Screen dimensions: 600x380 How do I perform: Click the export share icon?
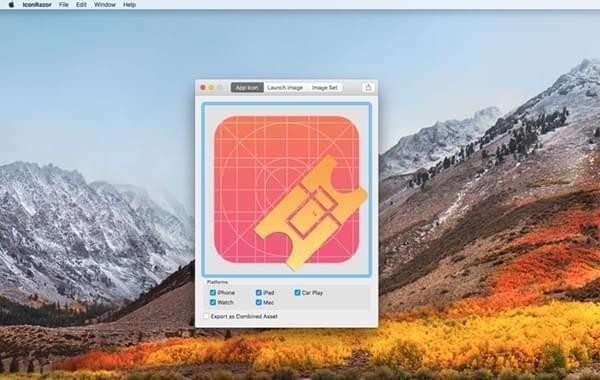[368, 88]
